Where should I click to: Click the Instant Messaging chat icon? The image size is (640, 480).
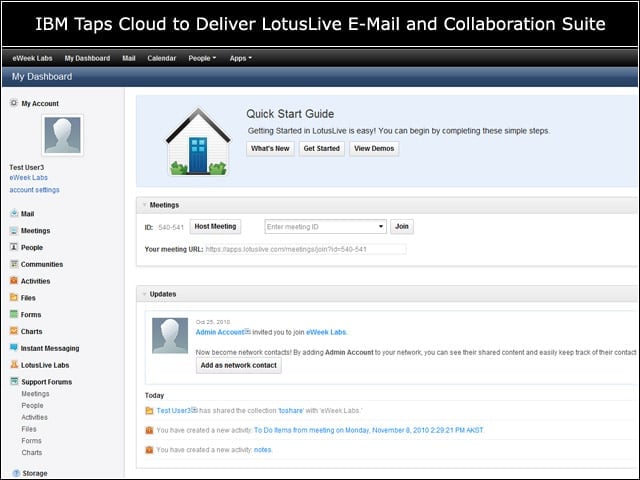(x=14, y=348)
